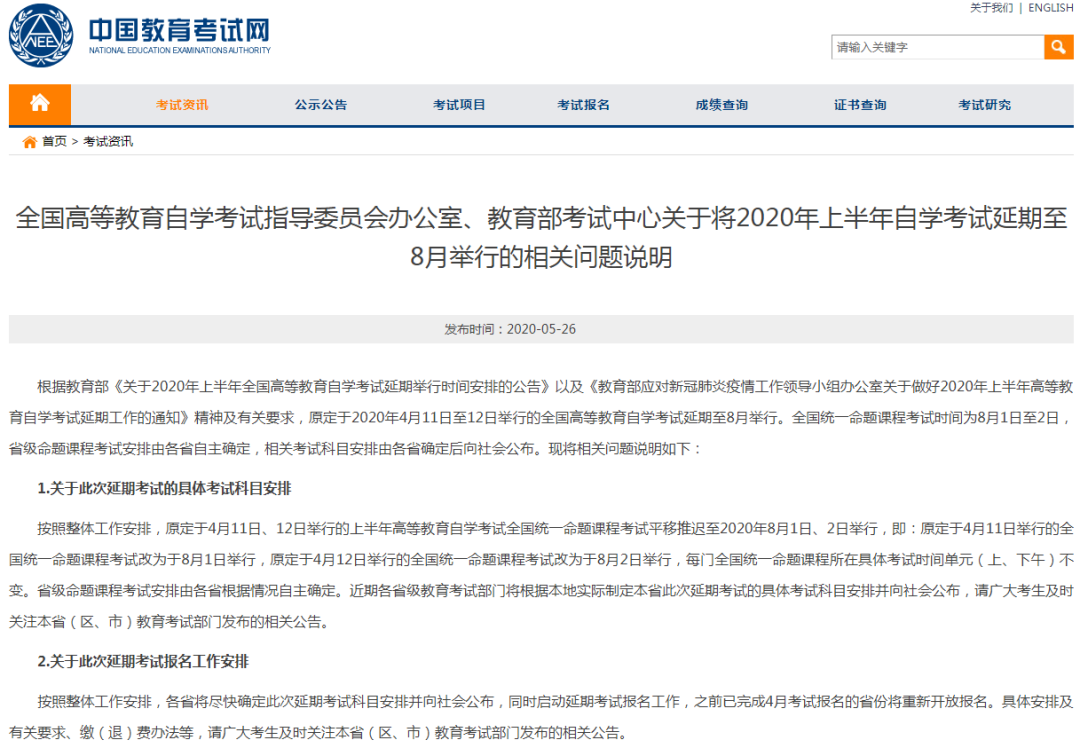Click the 中国教育考试网 site title
Screen dimensions: 1080x748
tap(179, 30)
